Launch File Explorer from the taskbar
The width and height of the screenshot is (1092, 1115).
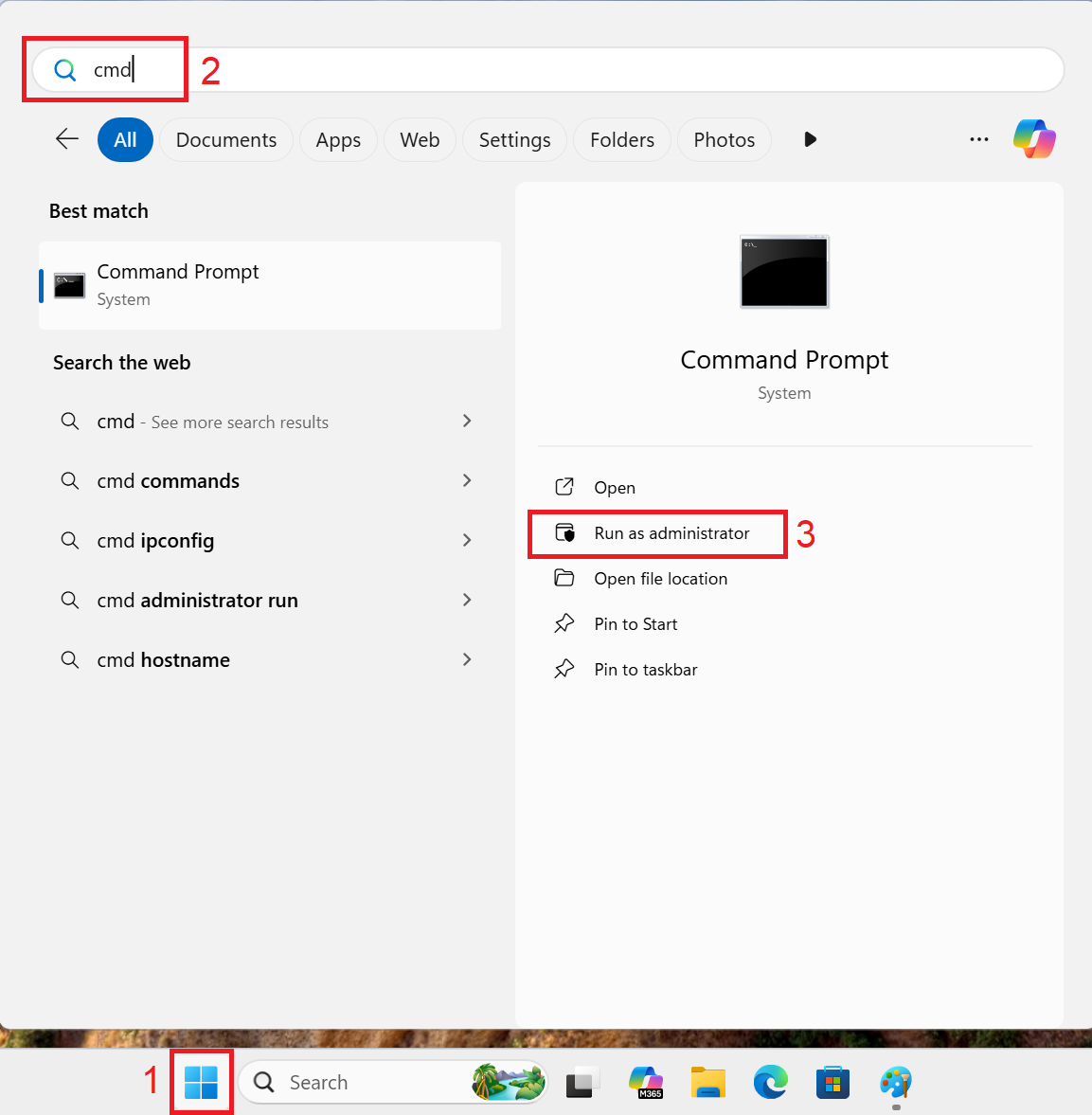[707, 1082]
